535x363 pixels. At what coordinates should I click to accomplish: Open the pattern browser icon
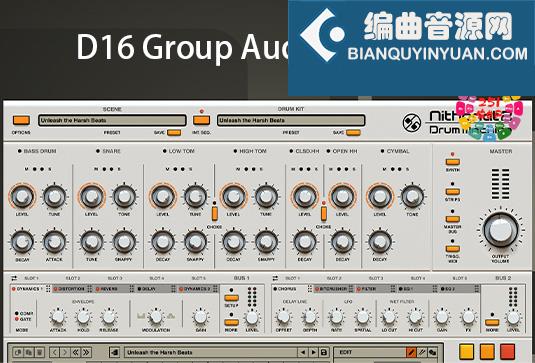click(x=115, y=352)
